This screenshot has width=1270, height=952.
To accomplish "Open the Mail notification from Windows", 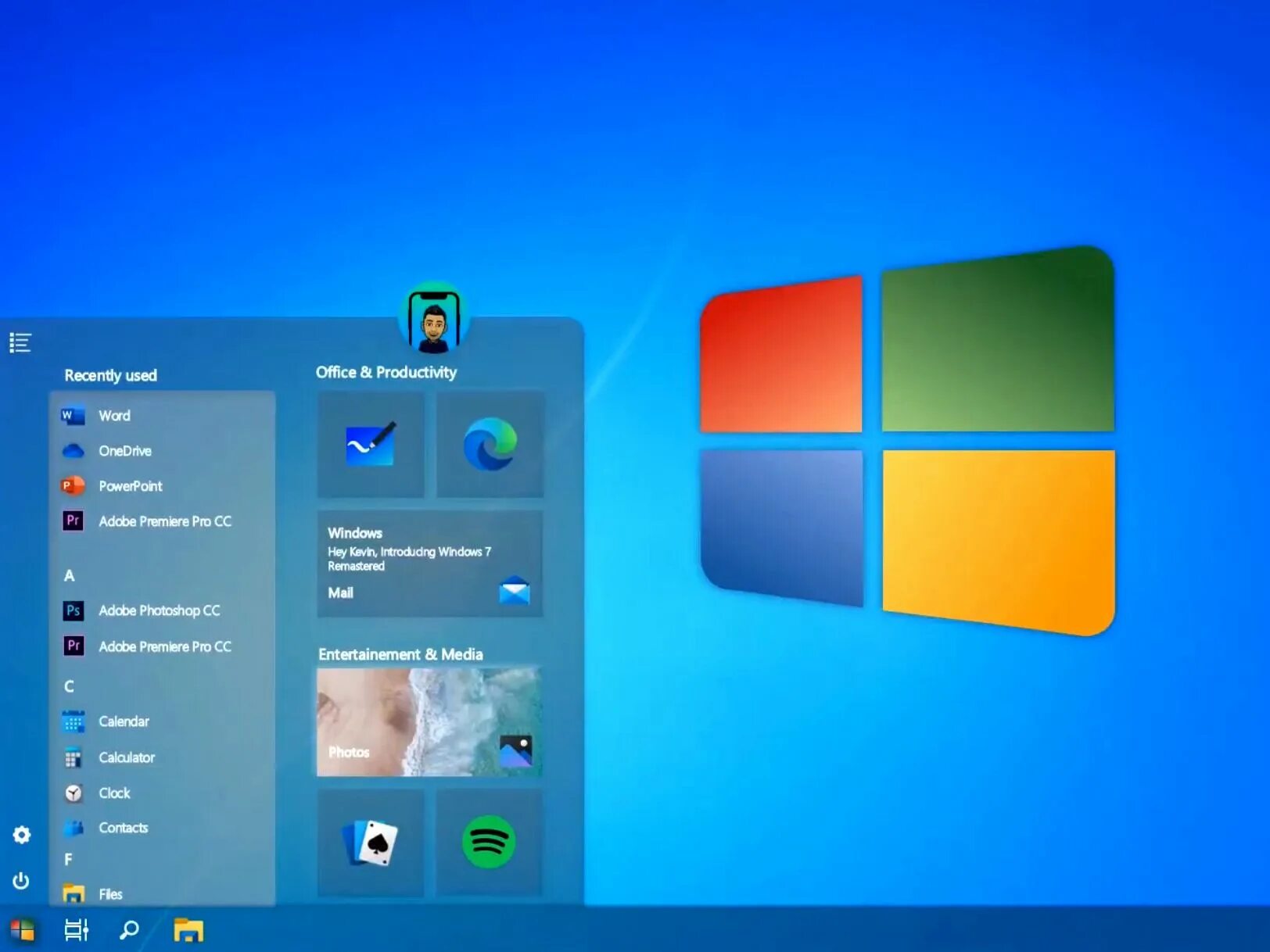I will [429, 563].
